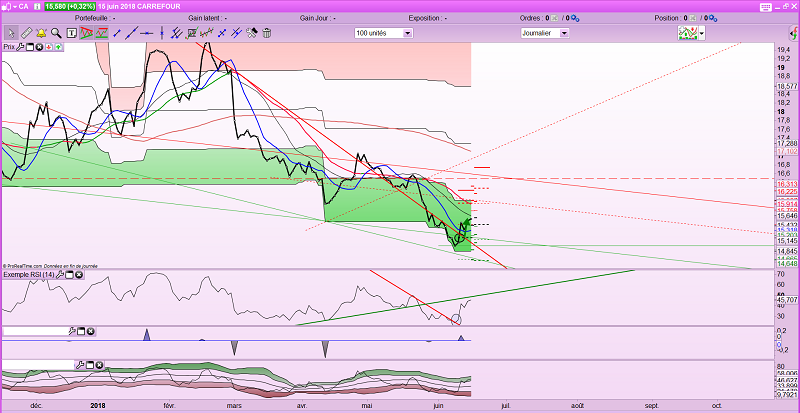Viewport: 800px width, 413px height.
Task: Click the info icon next to CA
Action: click(37, 6)
